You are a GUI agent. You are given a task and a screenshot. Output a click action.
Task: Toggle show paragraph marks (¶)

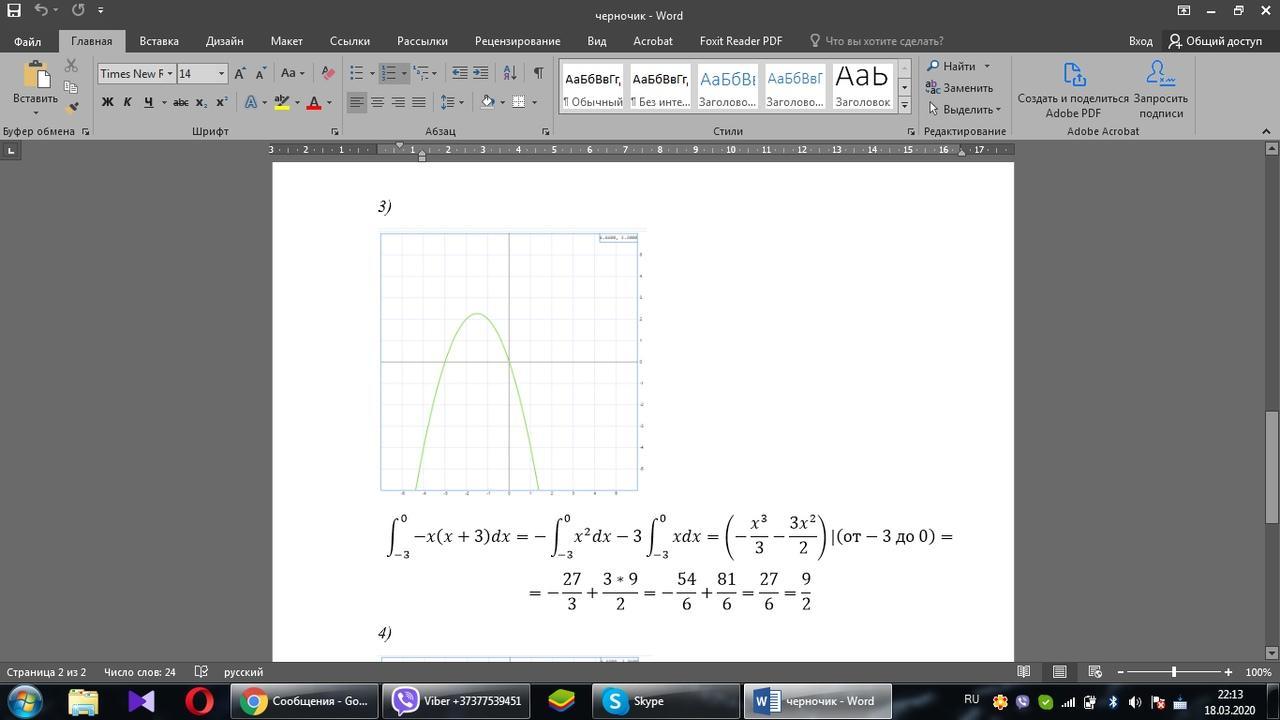(538, 73)
